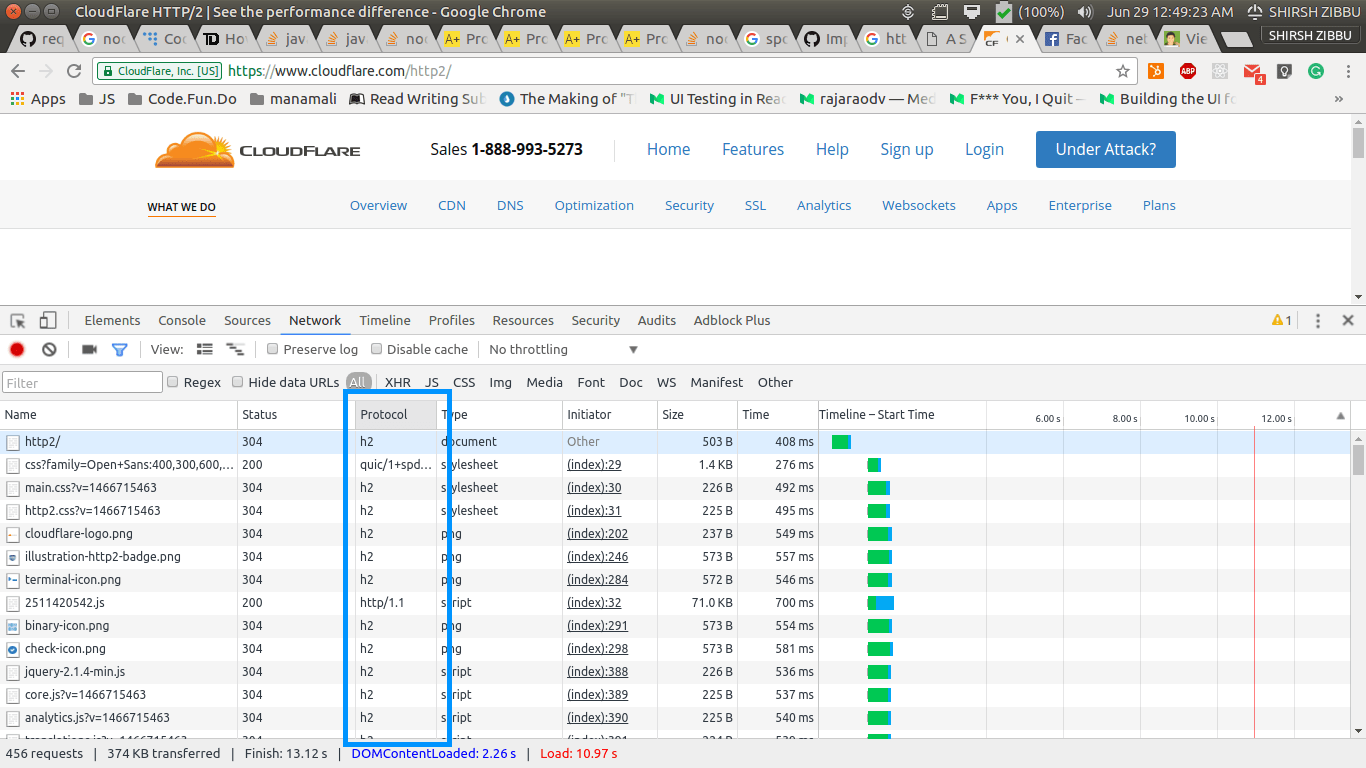The width and height of the screenshot is (1366, 768).
Task: Click the orange HubSpot extension icon
Action: coord(1156,71)
